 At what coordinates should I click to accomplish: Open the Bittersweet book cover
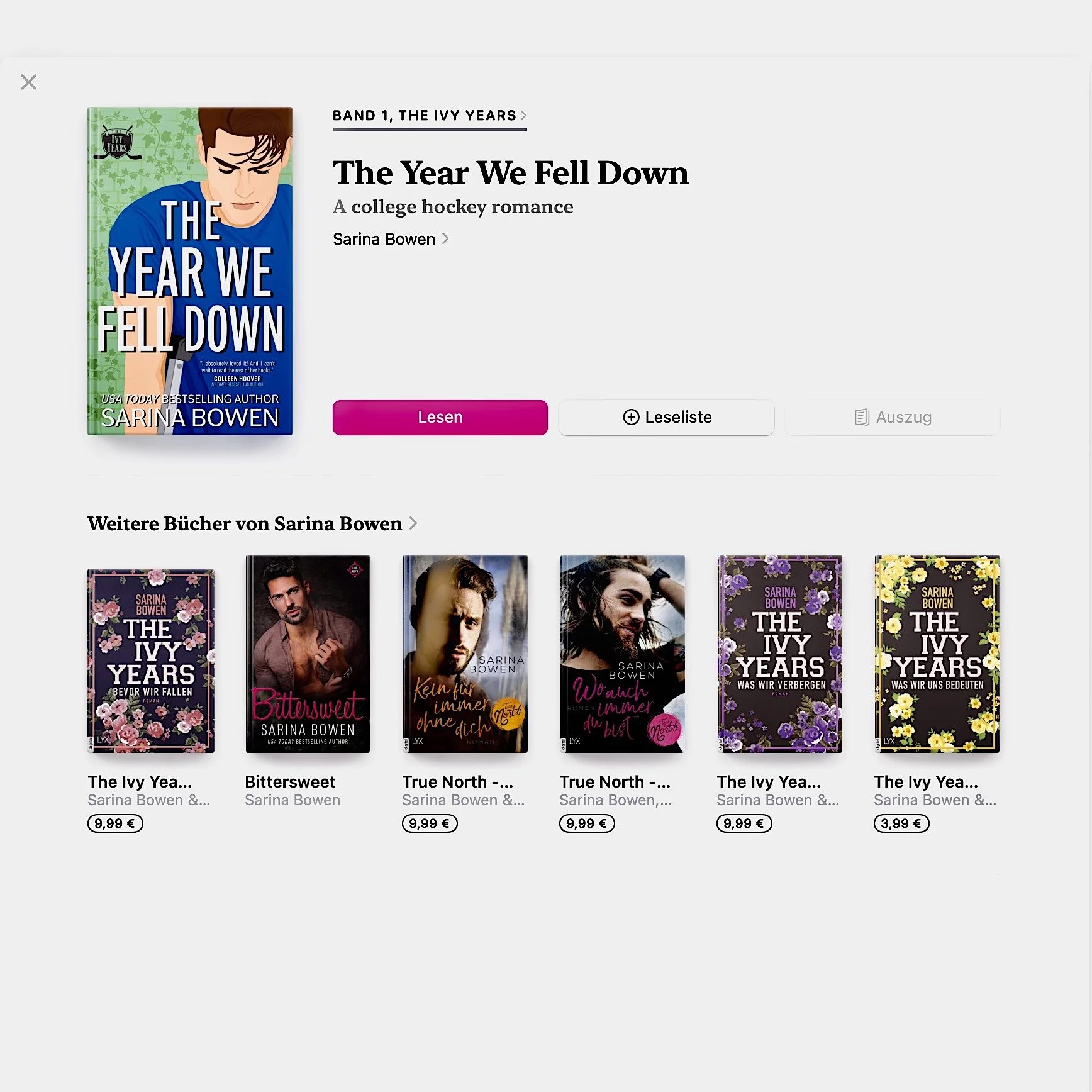[308, 654]
